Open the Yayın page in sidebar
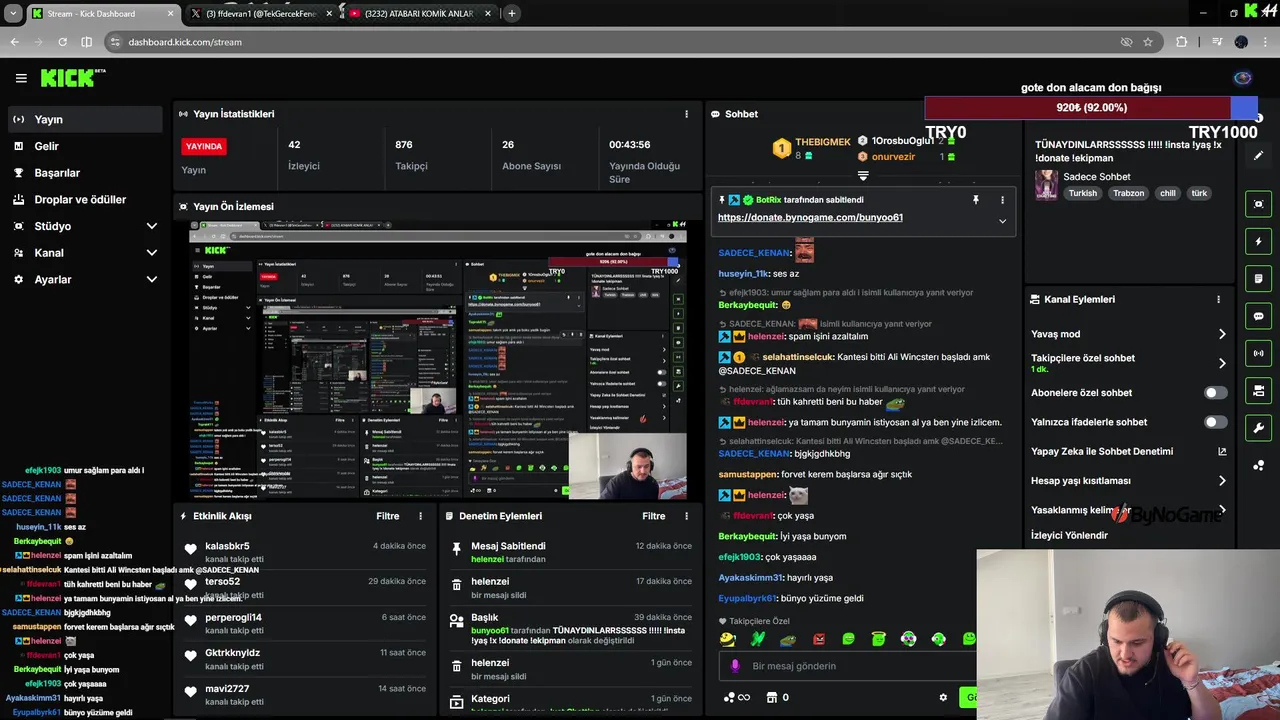 click(84, 119)
